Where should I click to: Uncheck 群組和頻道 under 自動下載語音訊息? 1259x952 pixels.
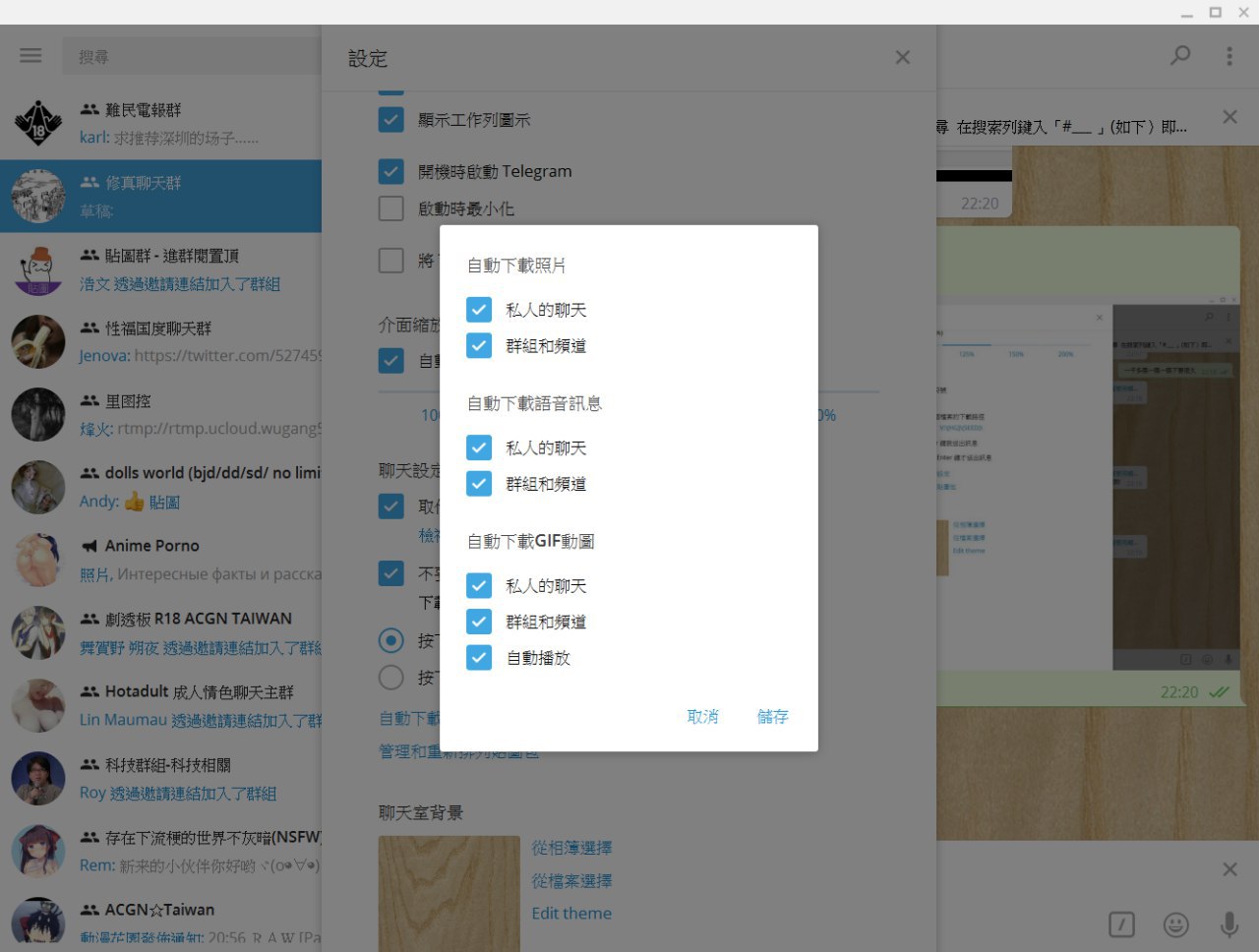tap(479, 484)
